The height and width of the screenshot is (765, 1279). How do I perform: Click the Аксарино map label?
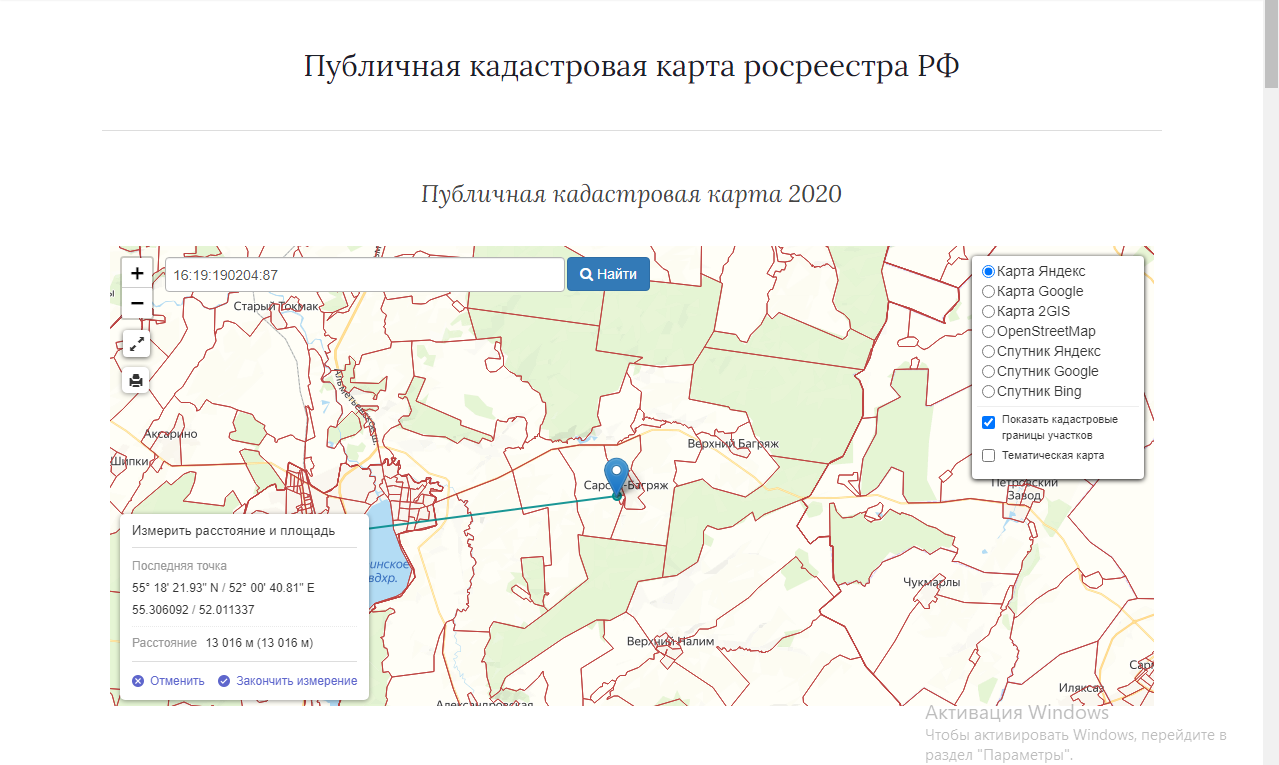171,434
